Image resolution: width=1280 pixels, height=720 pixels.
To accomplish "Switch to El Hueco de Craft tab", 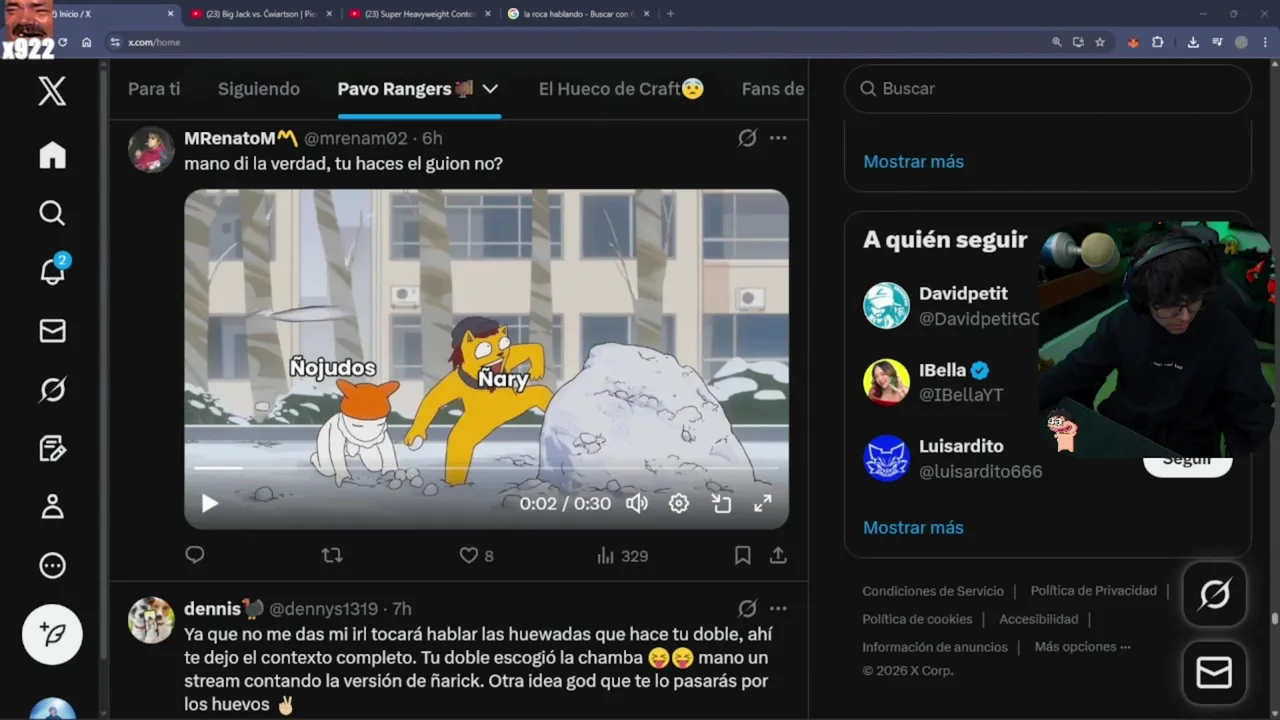I will click(621, 89).
